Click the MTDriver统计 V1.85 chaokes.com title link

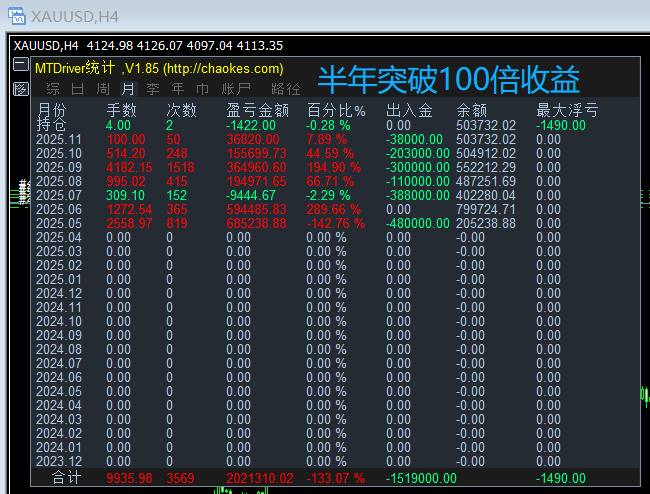pos(159,68)
